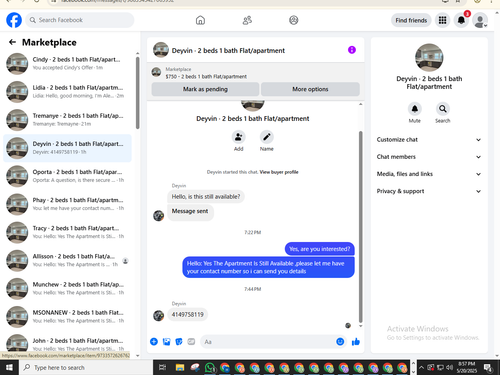The image size is (500, 375).
Task: Open the Friends icon in top navigation
Action: click(247, 20)
